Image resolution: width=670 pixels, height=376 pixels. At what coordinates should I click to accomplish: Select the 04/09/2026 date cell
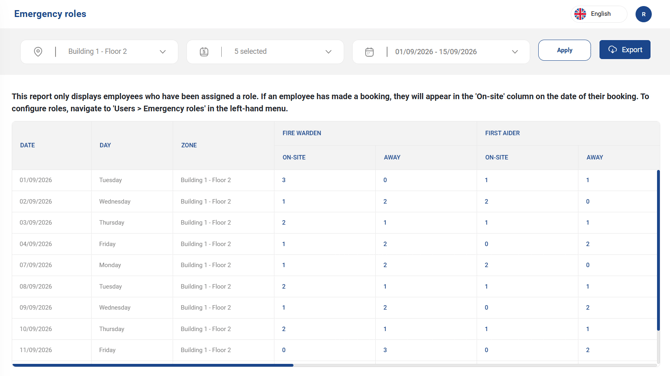[36, 244]
